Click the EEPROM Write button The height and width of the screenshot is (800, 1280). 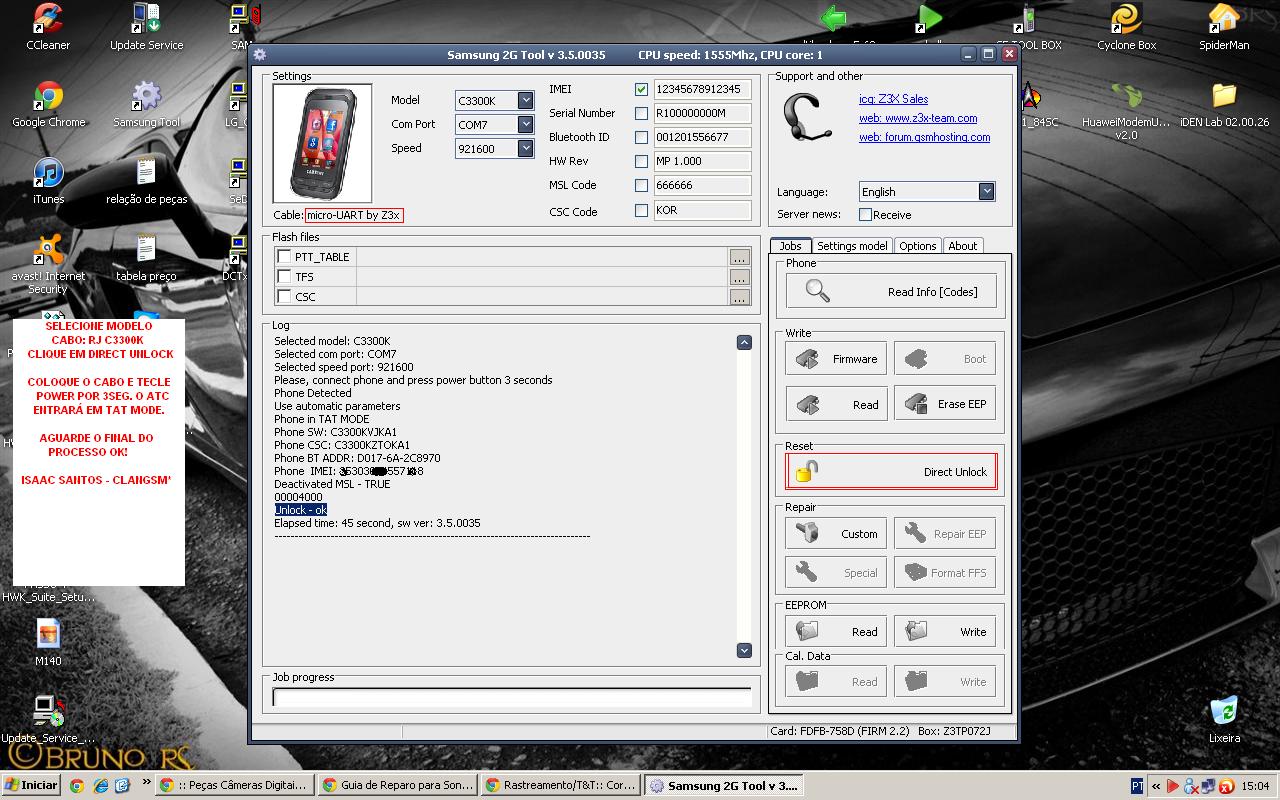[x=945, y=631]
